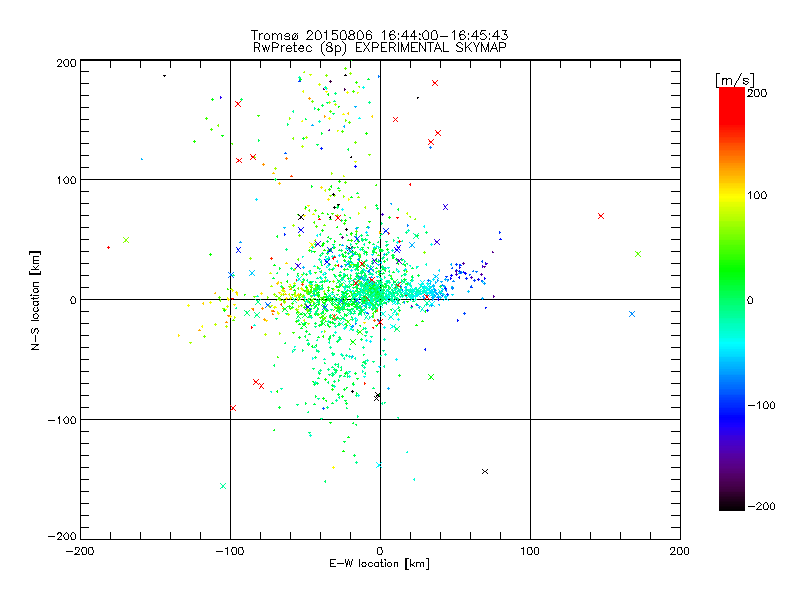The height and width of the screenshot is (600, 800).
Task: Click the green middle of the color bar
Action: coord(732,299)
